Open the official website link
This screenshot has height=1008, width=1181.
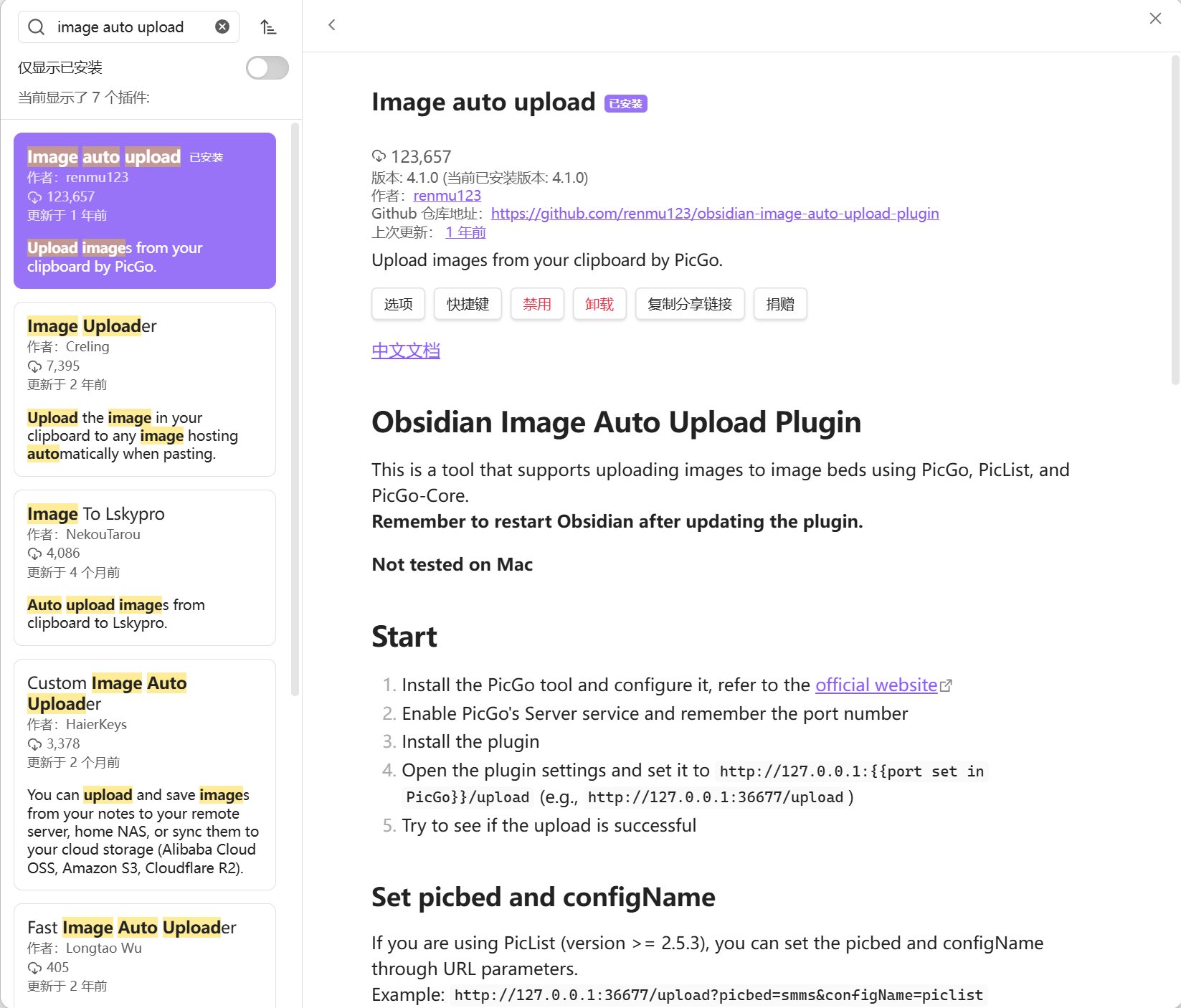[876, 685]
